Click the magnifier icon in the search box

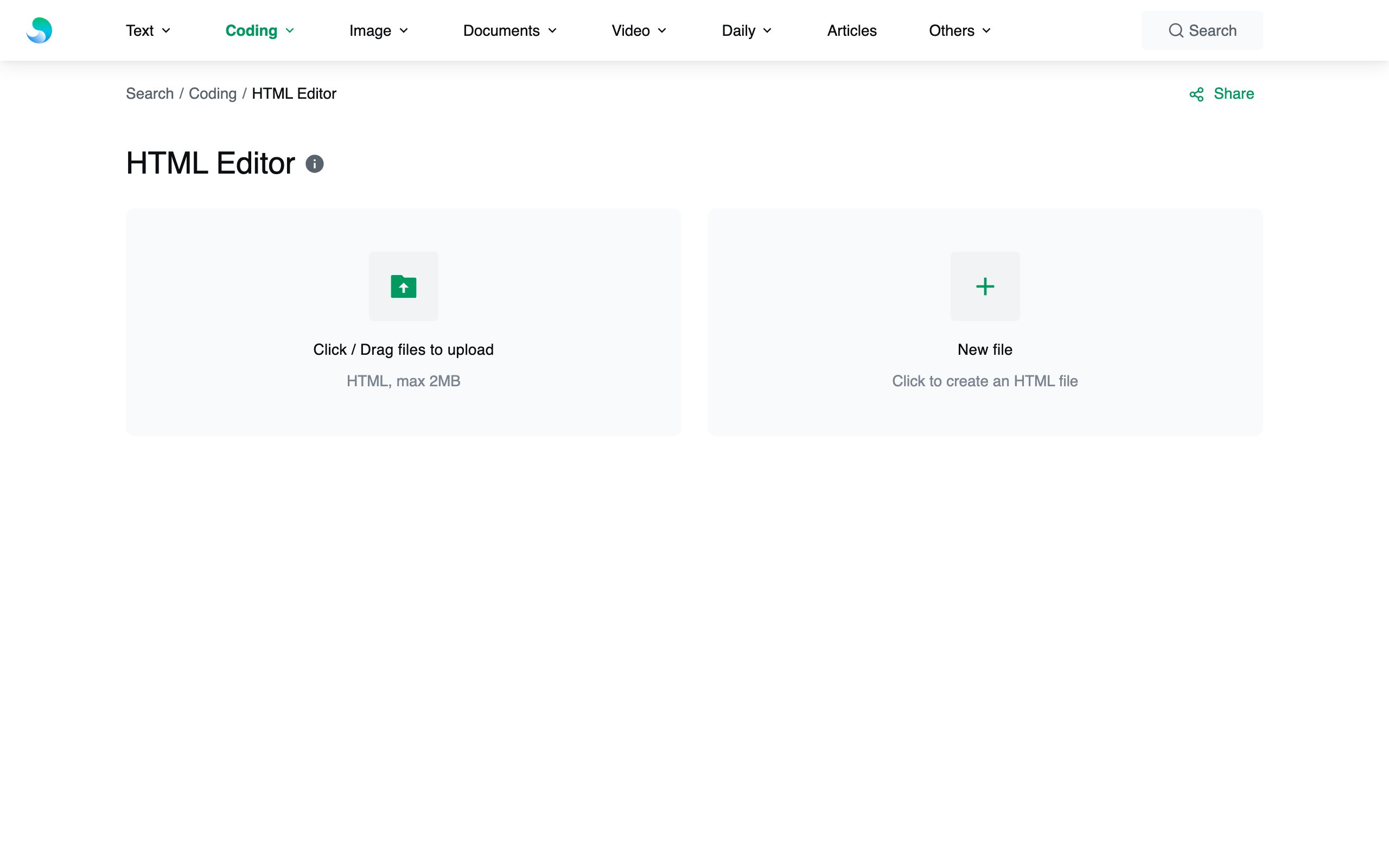1176,30
